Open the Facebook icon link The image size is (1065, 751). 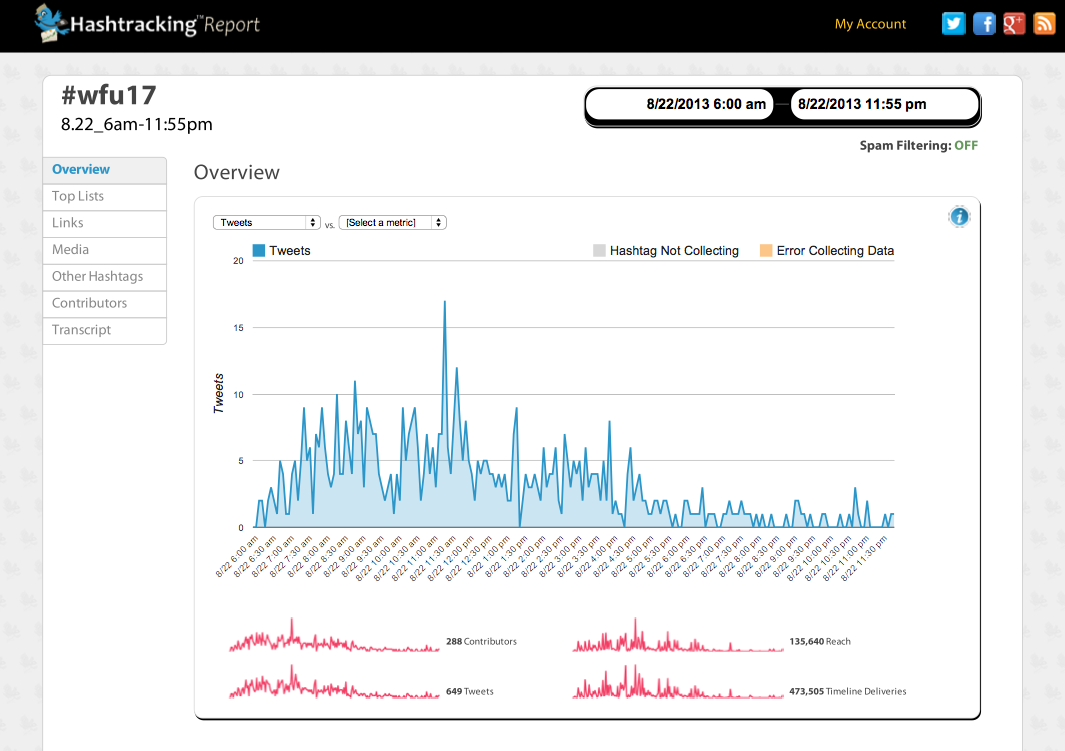coord(984,24)
